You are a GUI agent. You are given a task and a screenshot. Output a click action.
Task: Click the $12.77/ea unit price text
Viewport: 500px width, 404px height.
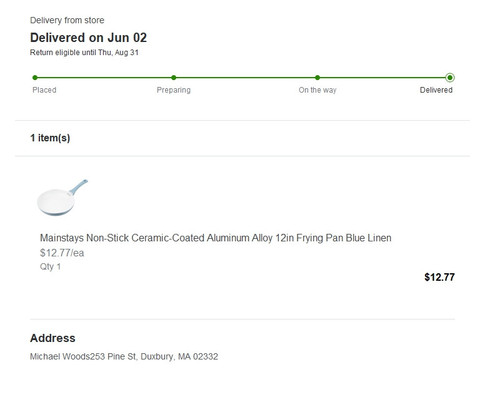[62, 253]
